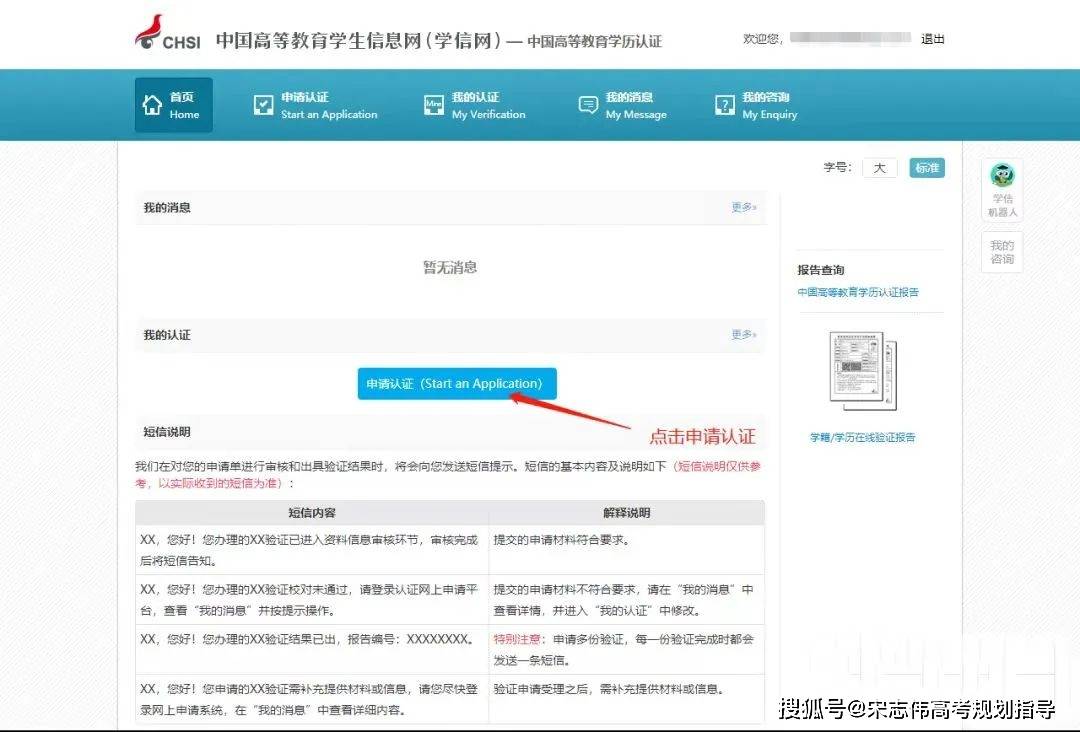Select 我的咨询 My Enquiry tab
The width and height of the screenshot is (1080, 732).
point(756,105)
